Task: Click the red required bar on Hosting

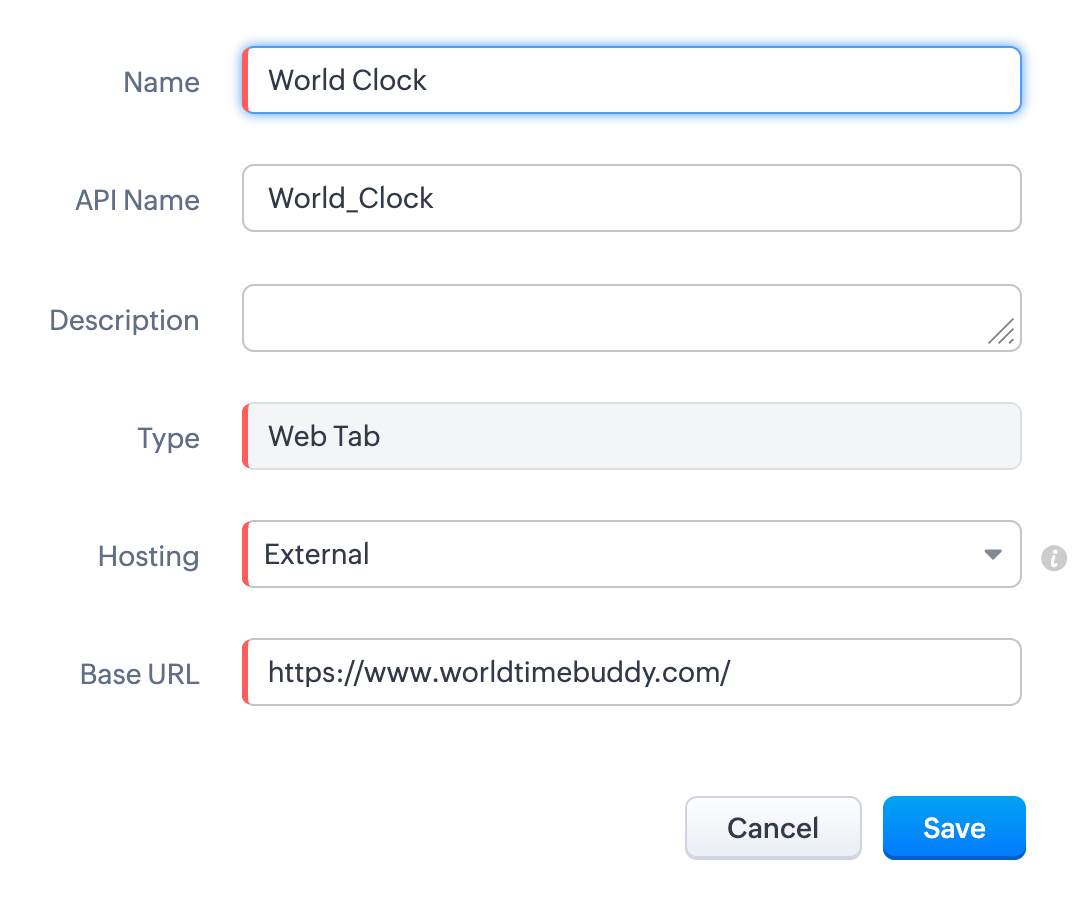Action: pyautogui.click(x=245, y=554)
